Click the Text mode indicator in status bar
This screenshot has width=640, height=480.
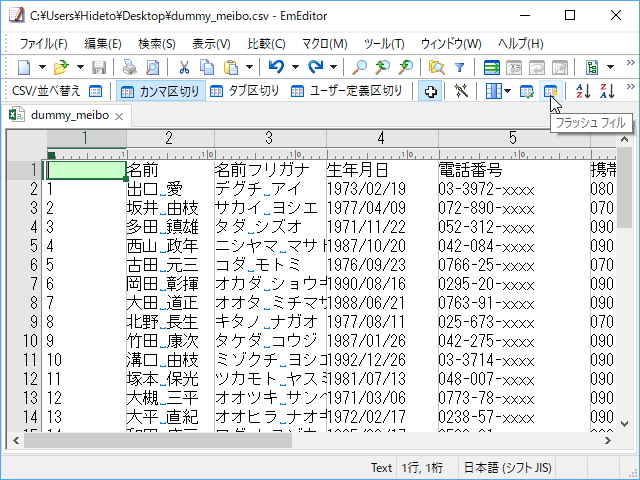[x=381, y=467]
